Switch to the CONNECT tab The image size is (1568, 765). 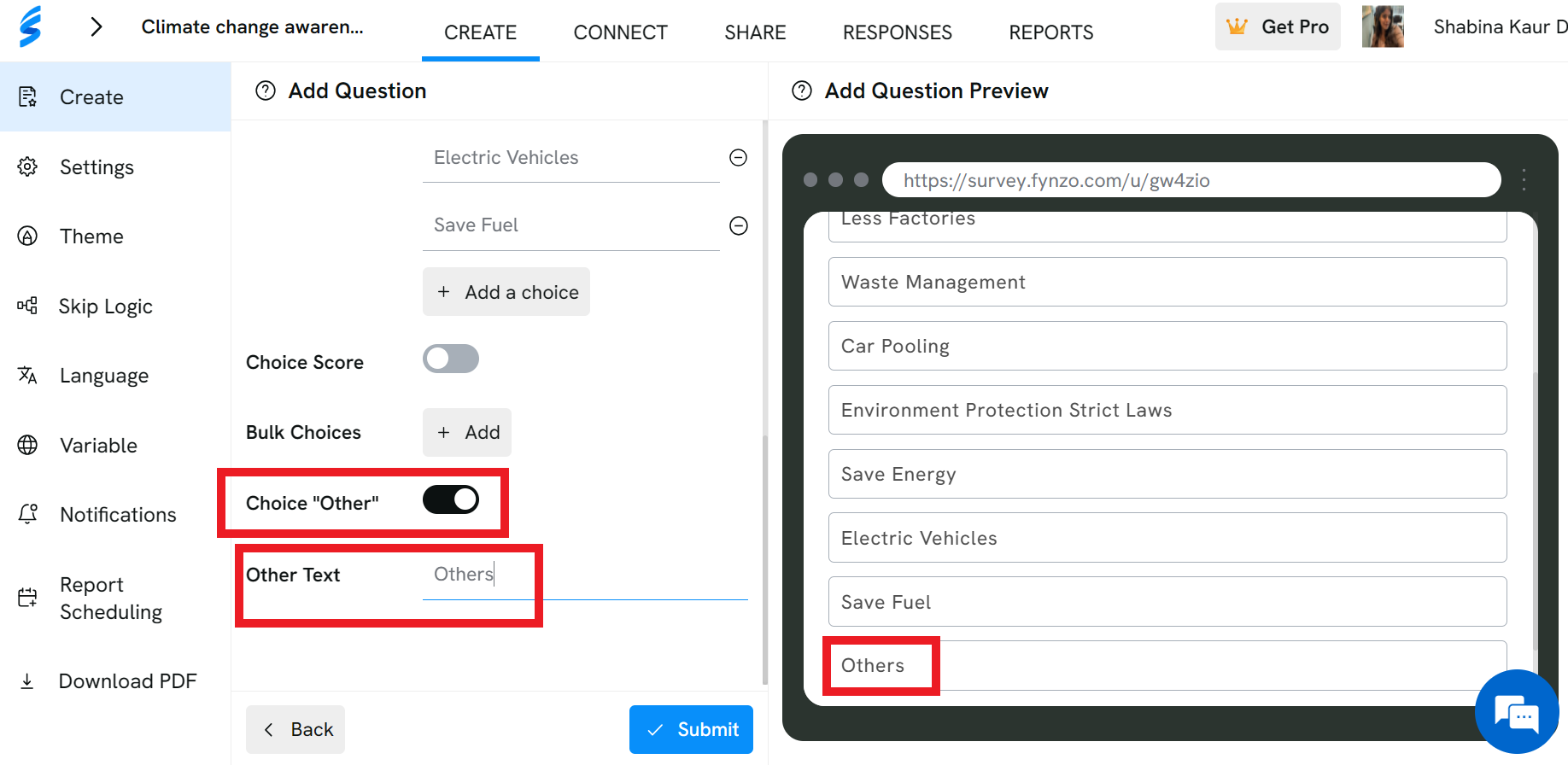tap(621, 32)
